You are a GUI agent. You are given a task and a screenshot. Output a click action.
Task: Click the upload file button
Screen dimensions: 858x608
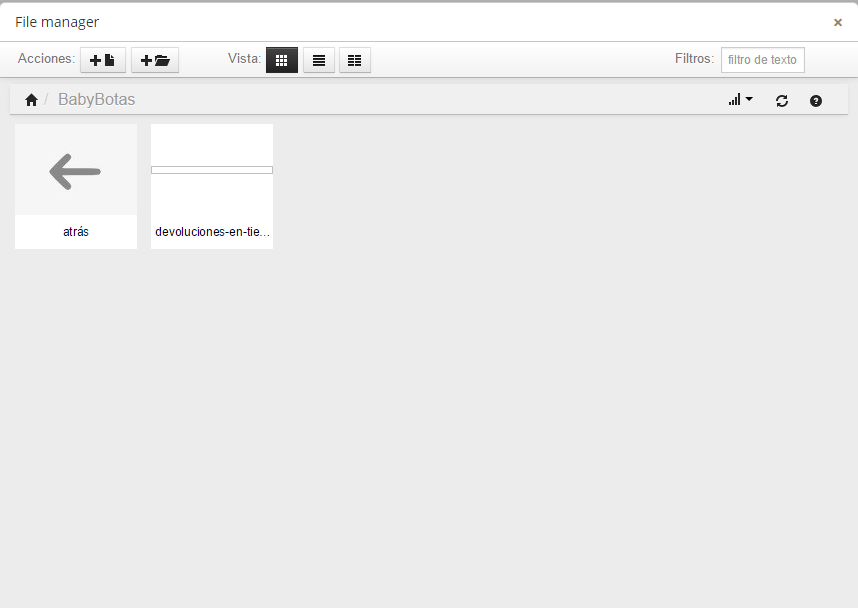click(x=103, y=60)
